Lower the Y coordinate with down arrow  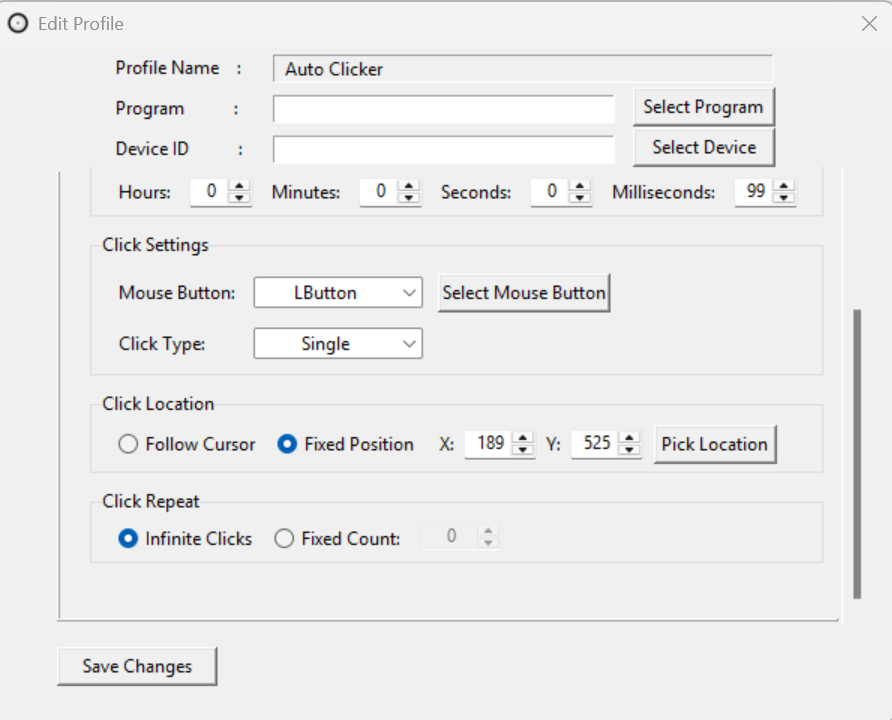tap(629, 449)
